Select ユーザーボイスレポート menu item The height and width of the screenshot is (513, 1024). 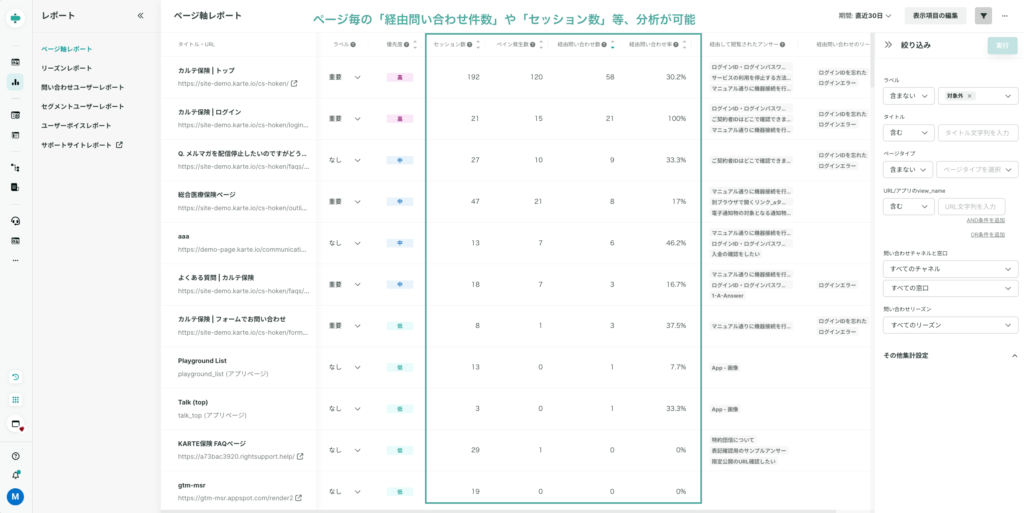pos(76,125)
